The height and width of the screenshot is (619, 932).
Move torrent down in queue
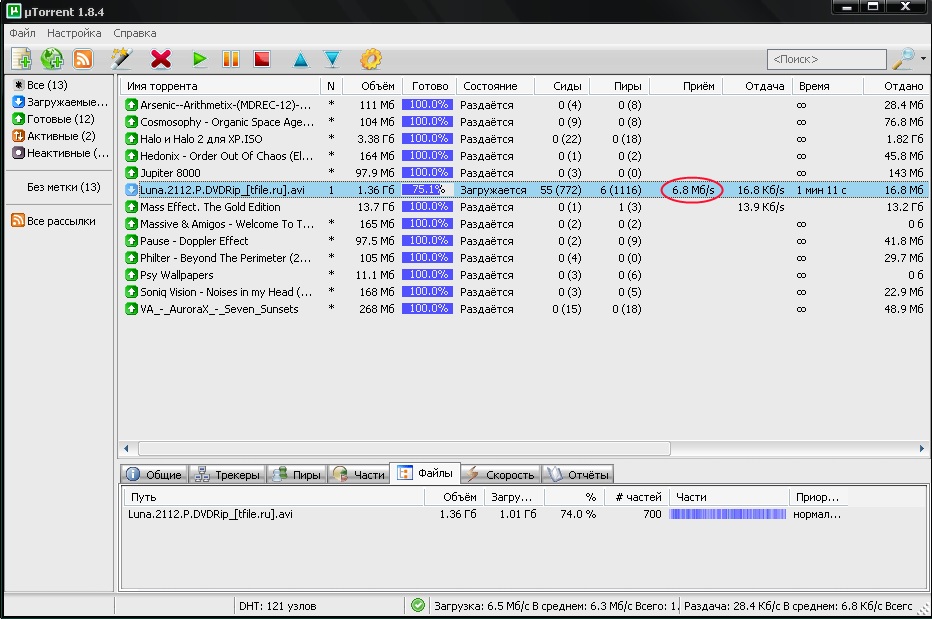(332, 60)
